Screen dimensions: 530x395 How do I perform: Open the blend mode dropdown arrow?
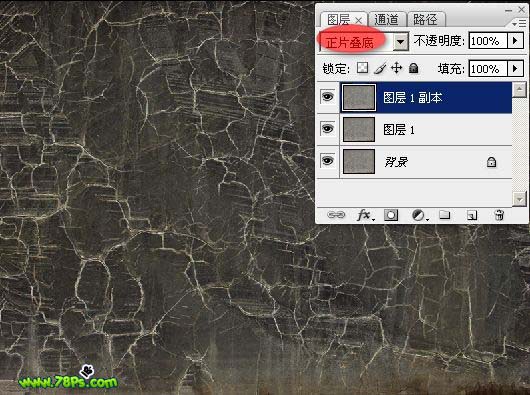pyautogui.click(x=401, y=42)
